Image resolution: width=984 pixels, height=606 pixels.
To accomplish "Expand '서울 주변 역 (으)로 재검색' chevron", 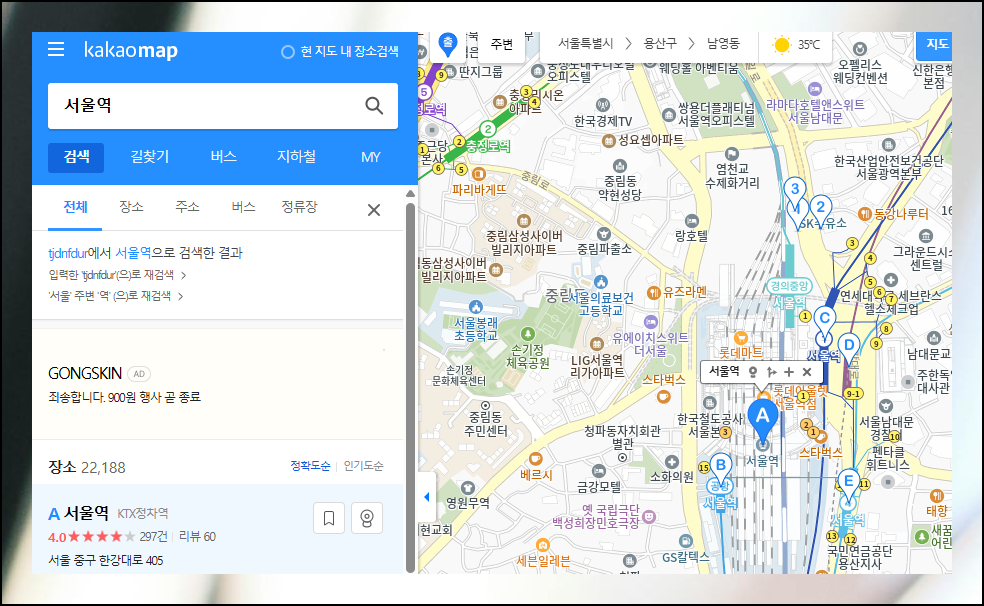I will (x=181, y=296).
